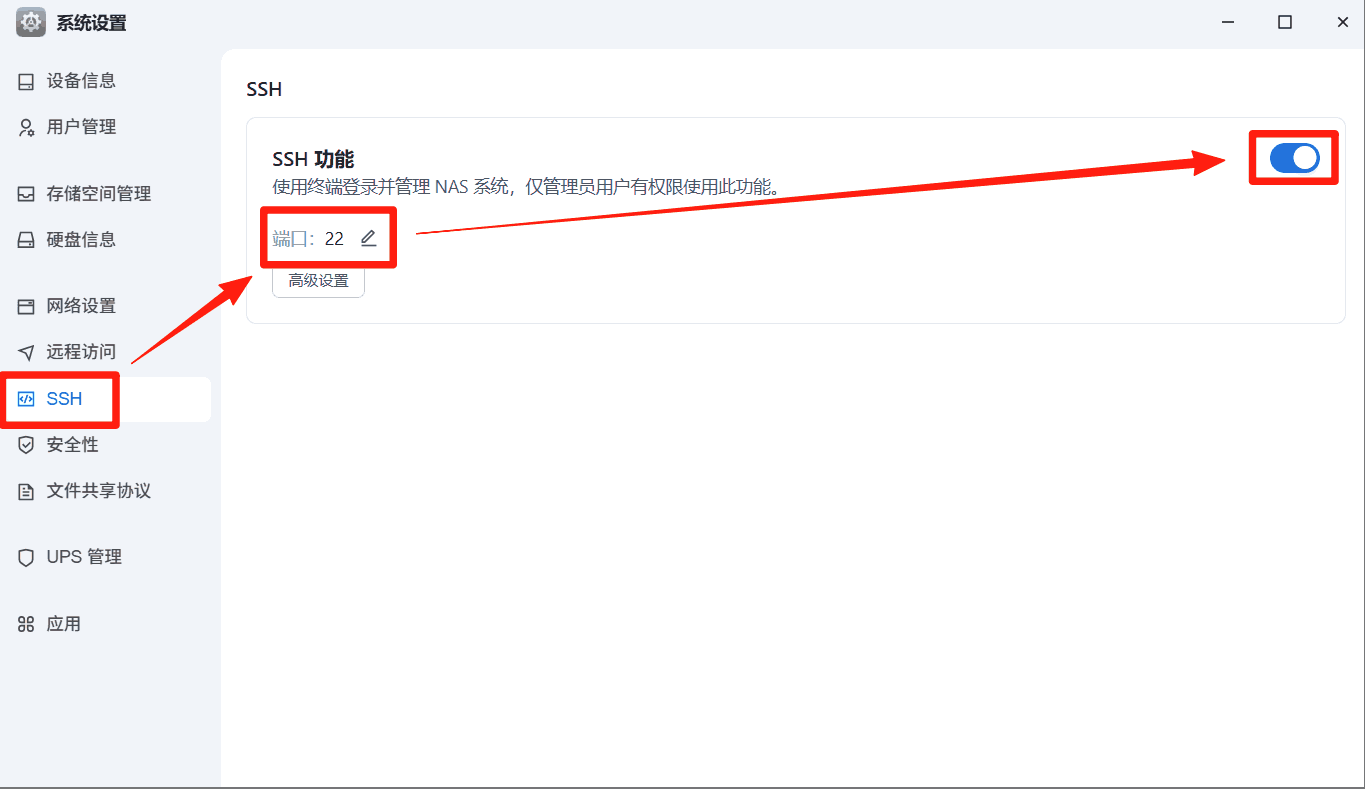Click the 远程访问 arrow icon

point(26,352)
